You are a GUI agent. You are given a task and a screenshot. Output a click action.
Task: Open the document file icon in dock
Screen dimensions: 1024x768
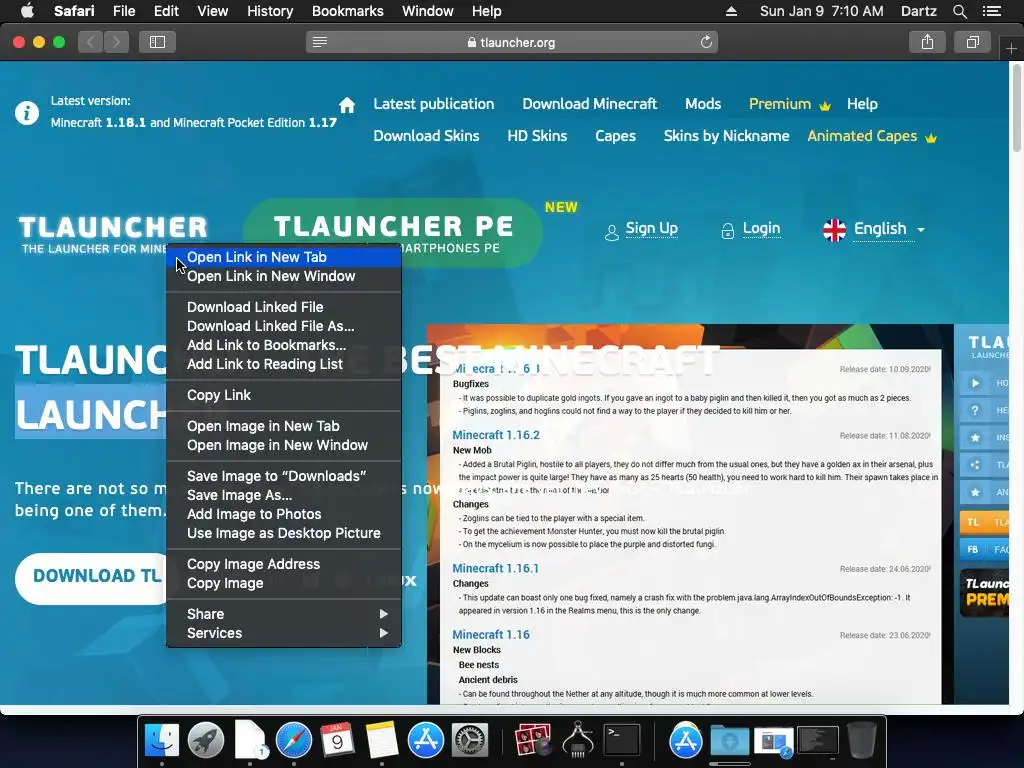point(250,740)
